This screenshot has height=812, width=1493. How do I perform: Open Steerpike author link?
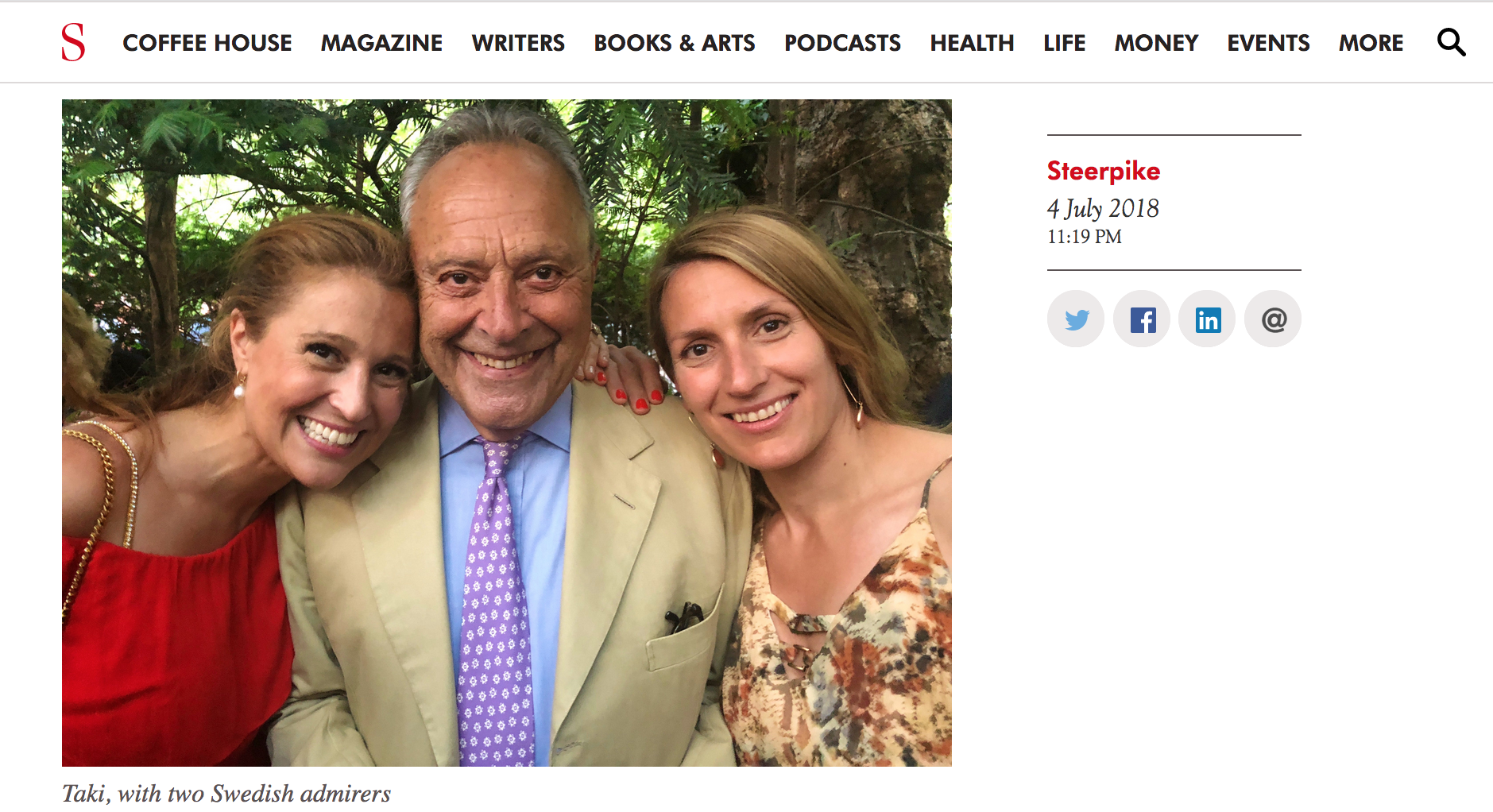click(1104, 171)
